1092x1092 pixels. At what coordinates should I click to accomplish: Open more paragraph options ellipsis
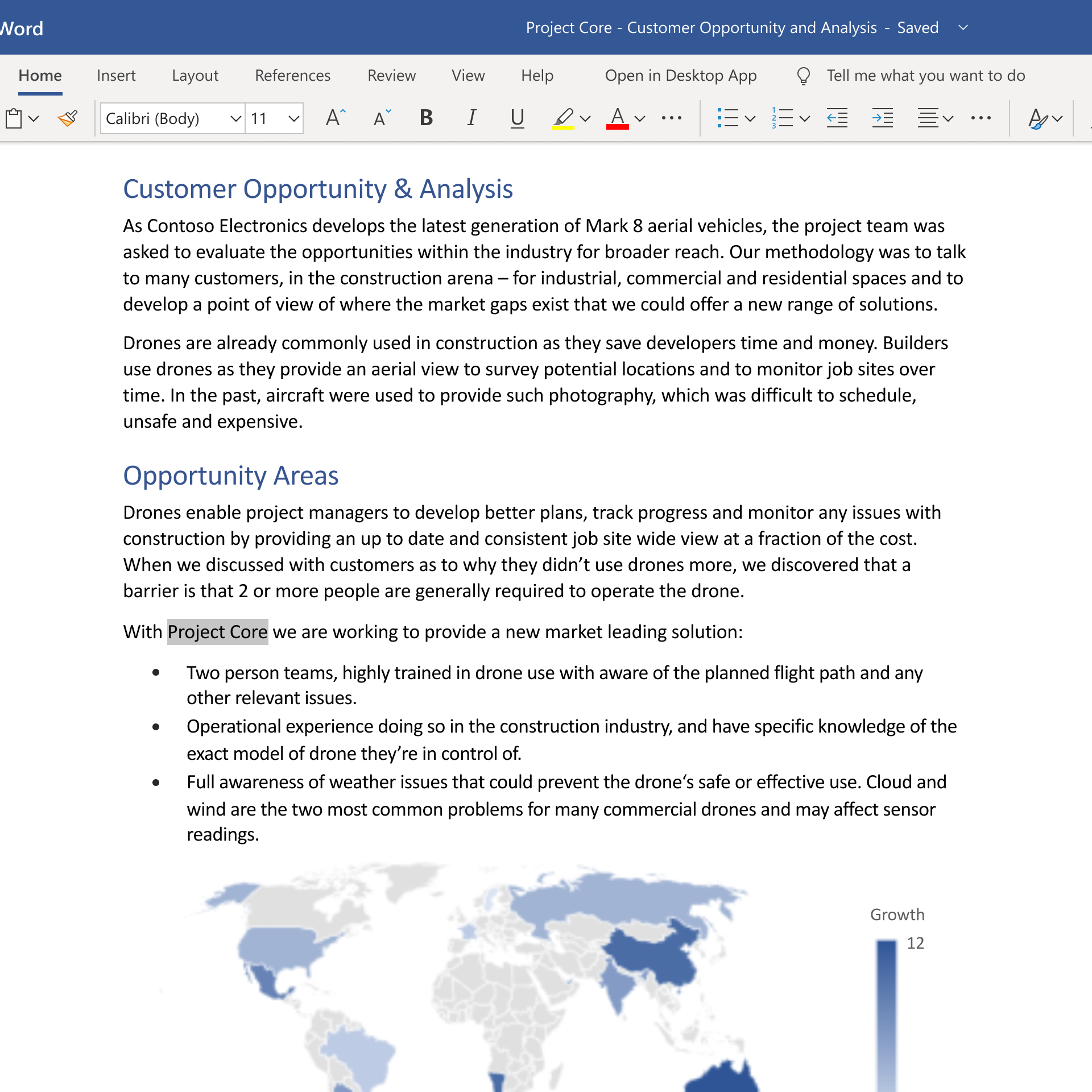click(981, 118)
